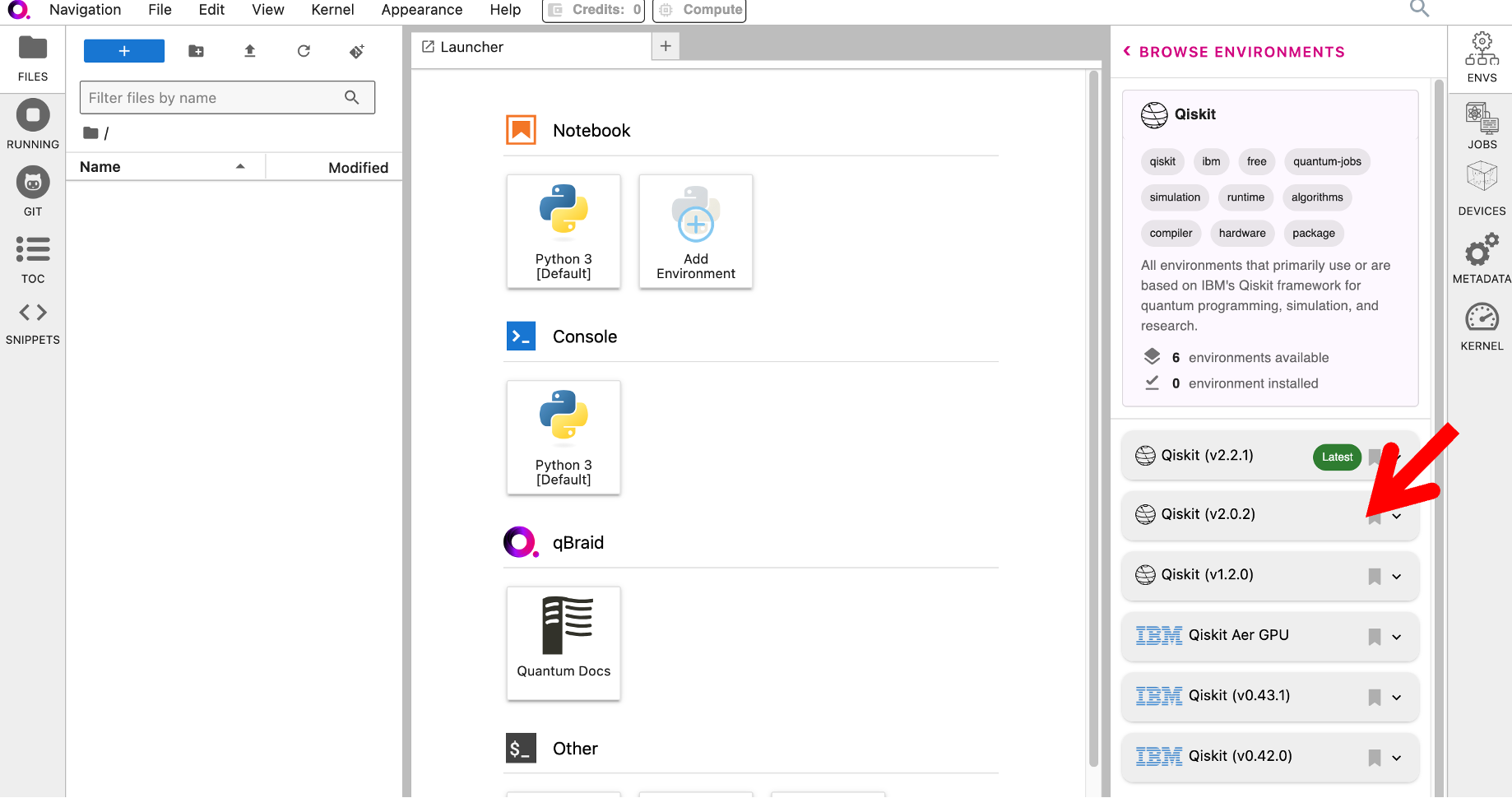Open the Running sessions panel

tap(33, 126)
